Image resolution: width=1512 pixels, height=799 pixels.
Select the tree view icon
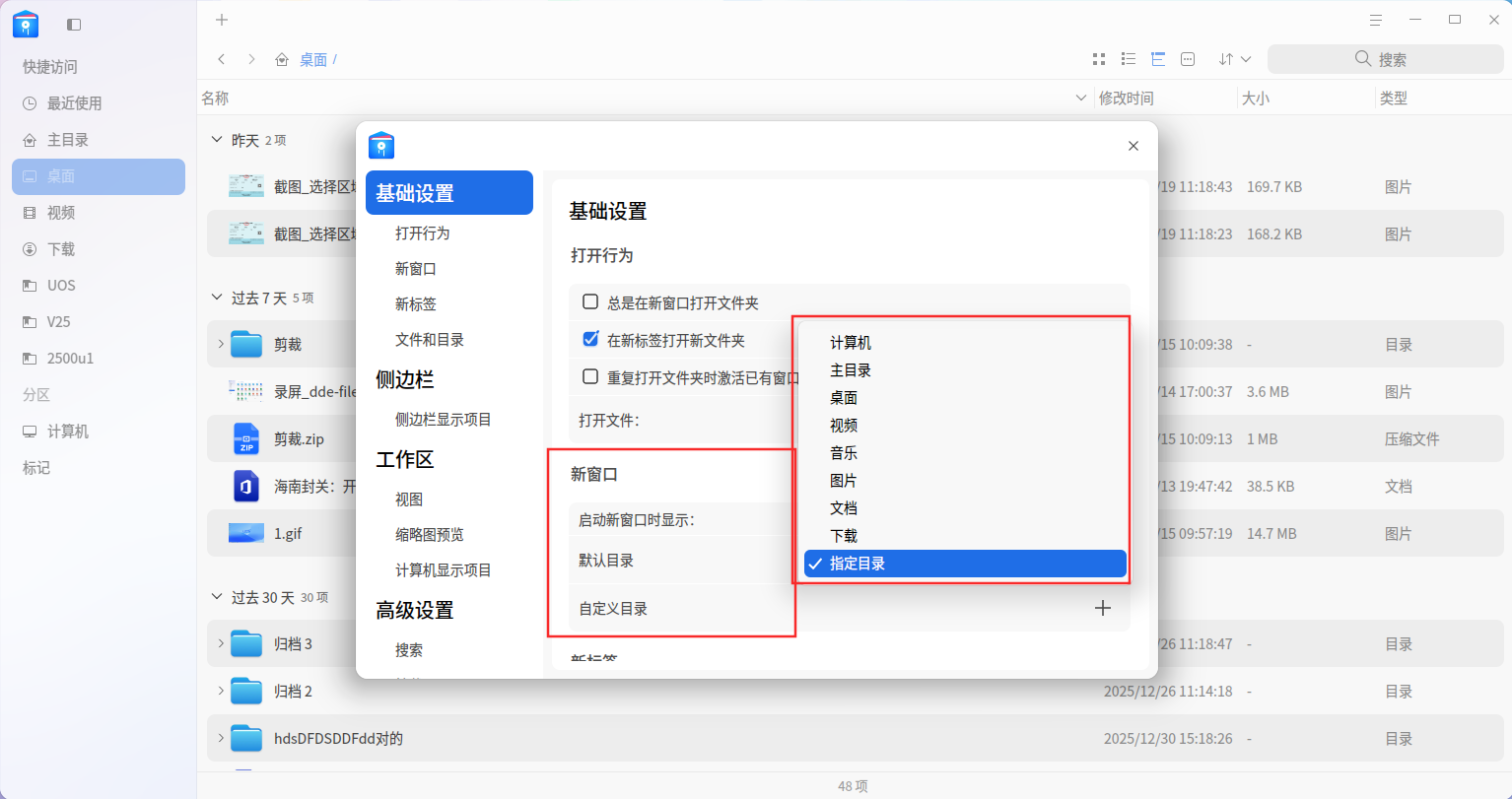pos(1158,59)
